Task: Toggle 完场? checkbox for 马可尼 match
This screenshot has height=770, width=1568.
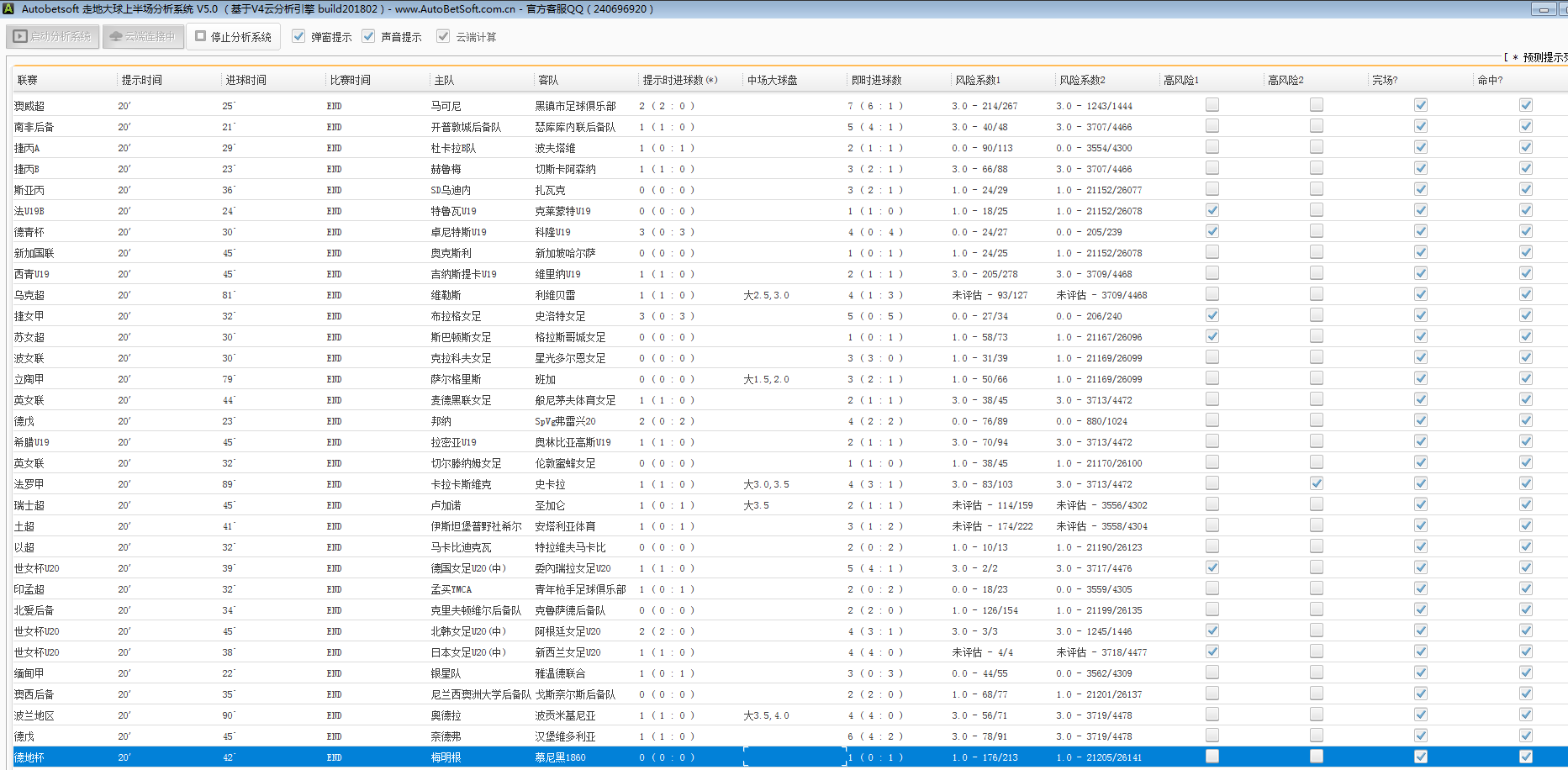Action: point(1420,105)
